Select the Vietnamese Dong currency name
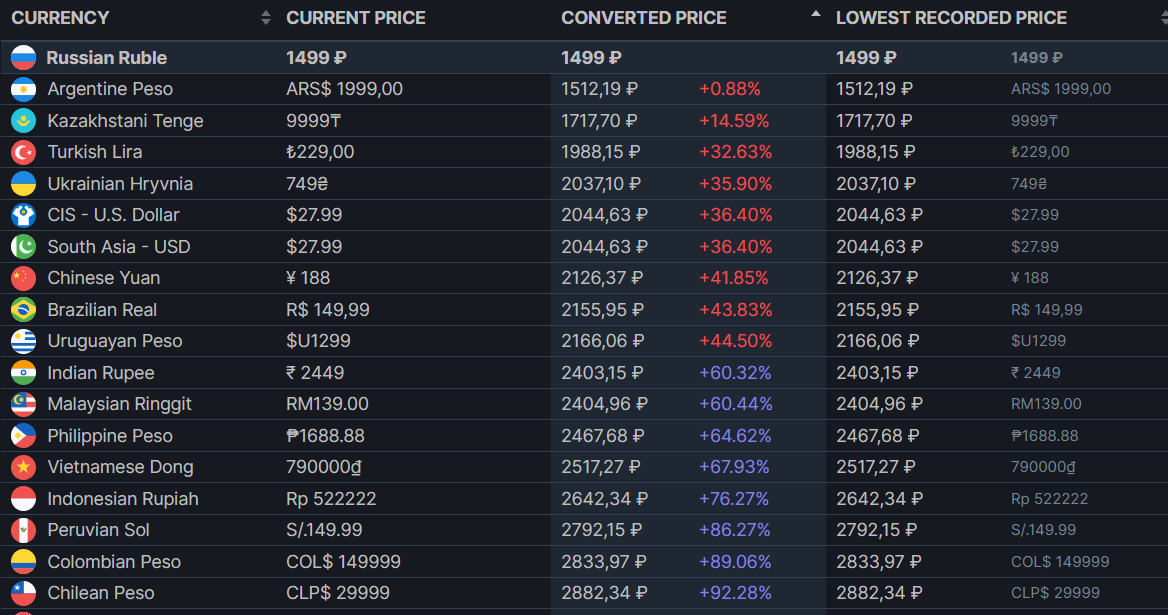 121,468
